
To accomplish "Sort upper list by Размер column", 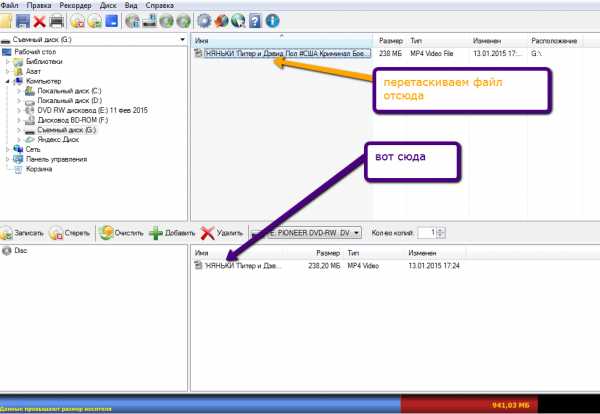I will (x=390, y=41).
